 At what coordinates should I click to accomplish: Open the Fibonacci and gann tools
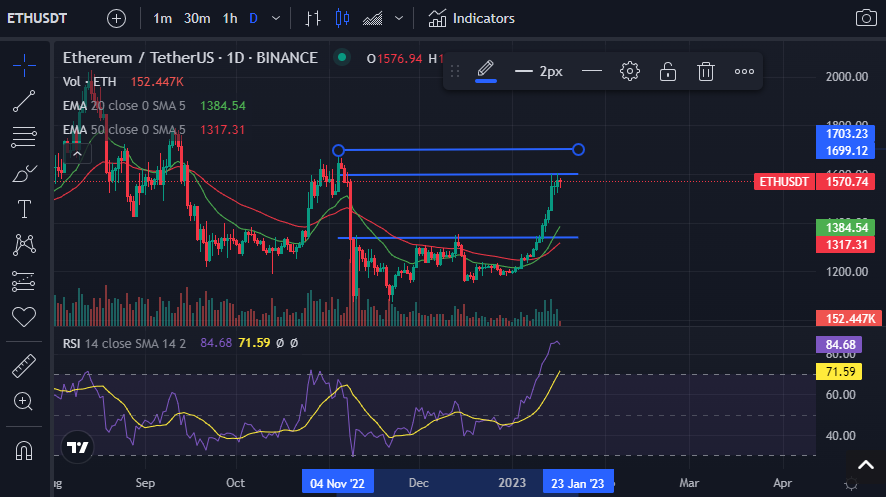click(x=24, y=137)
